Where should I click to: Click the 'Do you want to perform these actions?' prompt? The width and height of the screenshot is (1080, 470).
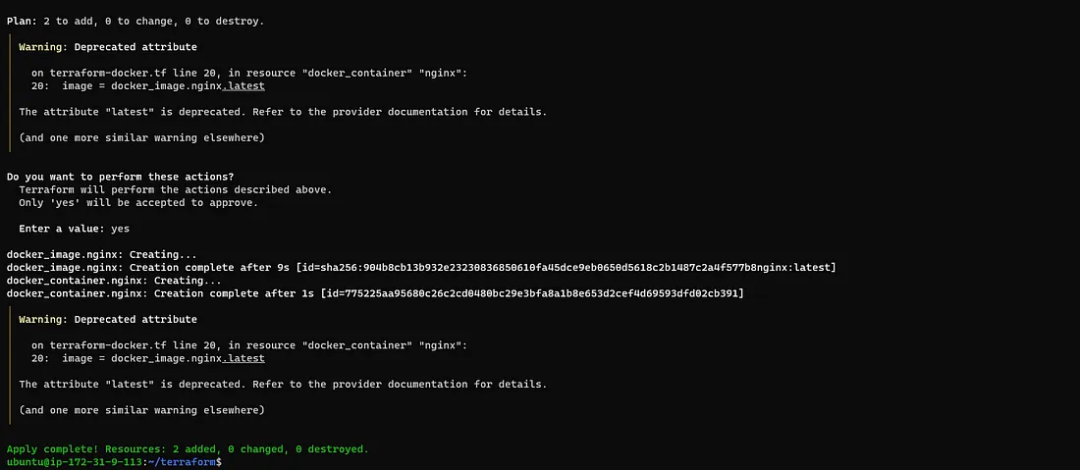coord(120,177)
